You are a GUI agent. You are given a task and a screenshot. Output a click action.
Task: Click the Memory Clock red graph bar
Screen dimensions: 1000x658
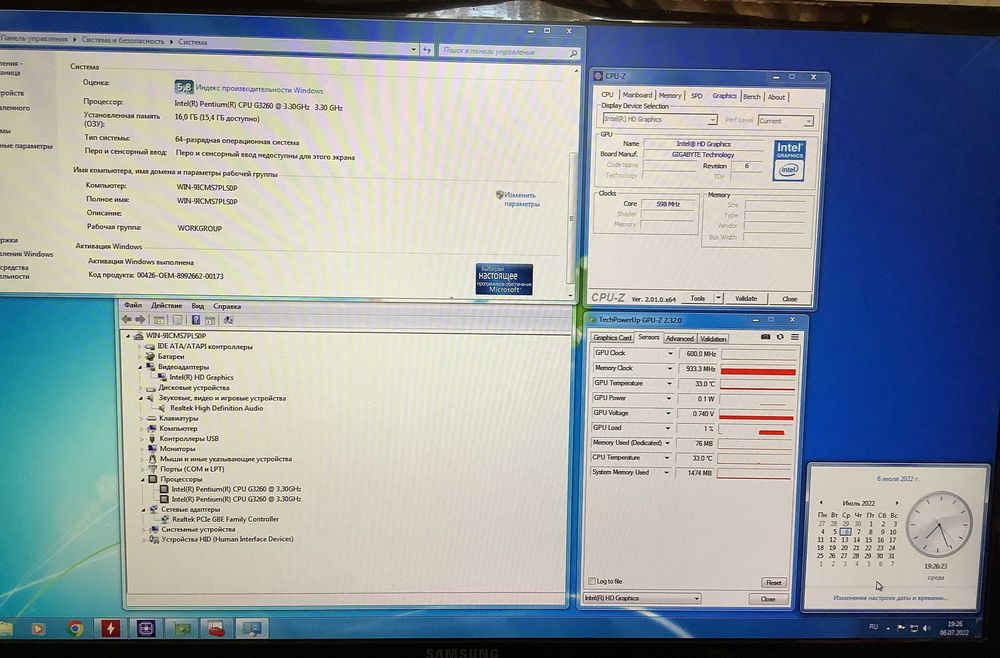758,371
